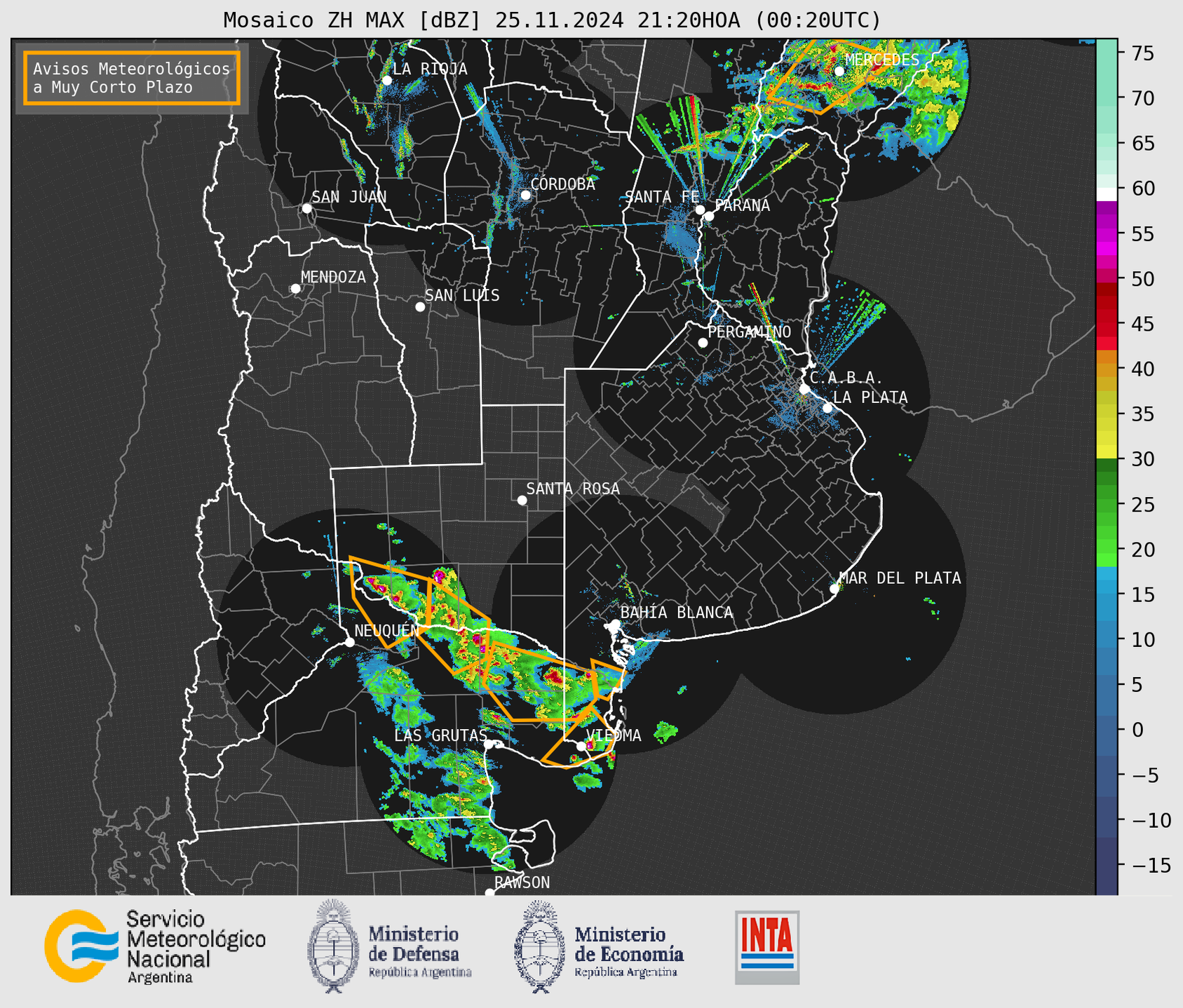Click the MENDOZA city label
This screenshot has height=1008, width=1183.
tap(333, 277)
